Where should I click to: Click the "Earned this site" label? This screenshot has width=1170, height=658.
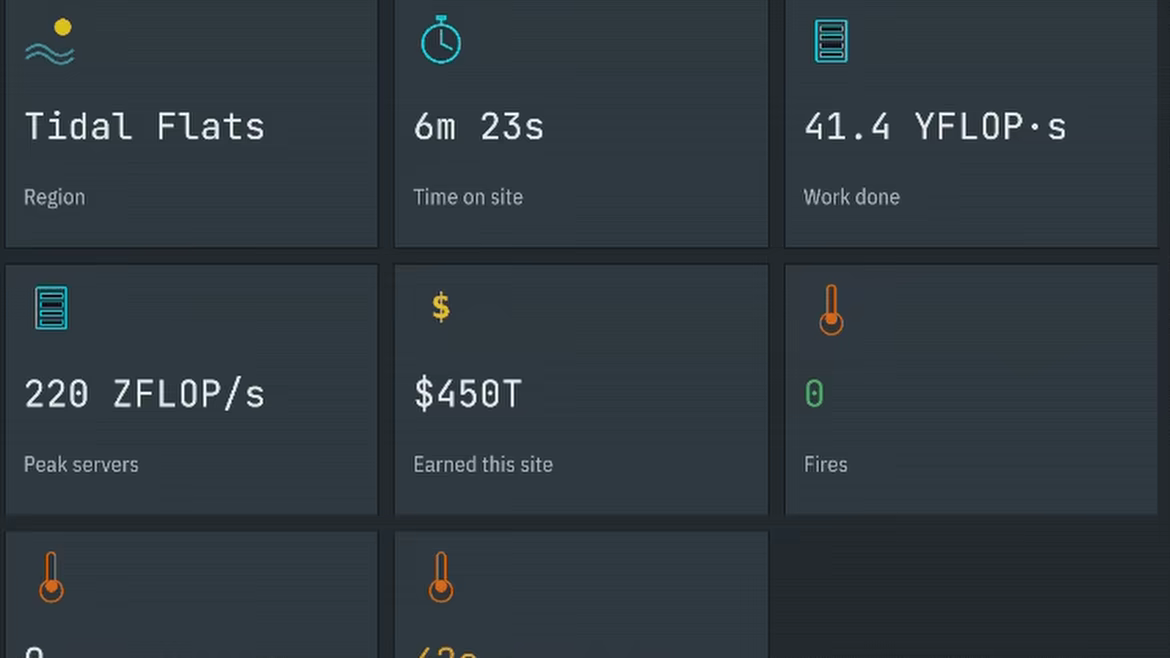483,465
